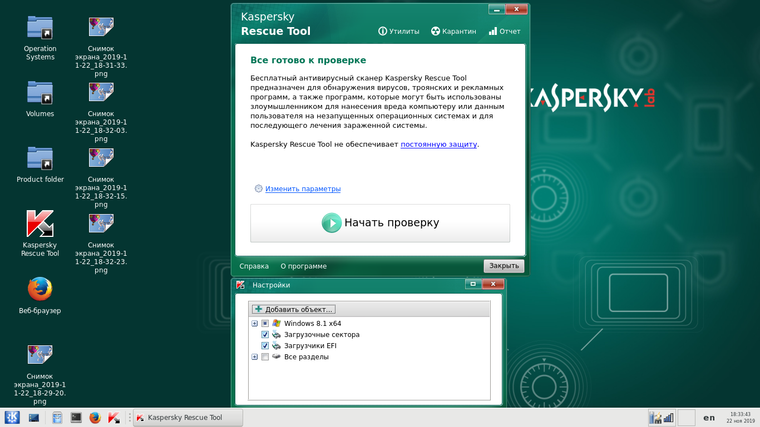
Task: Select the Загрузочные сектора row text
Action: [x=321, y=334]
